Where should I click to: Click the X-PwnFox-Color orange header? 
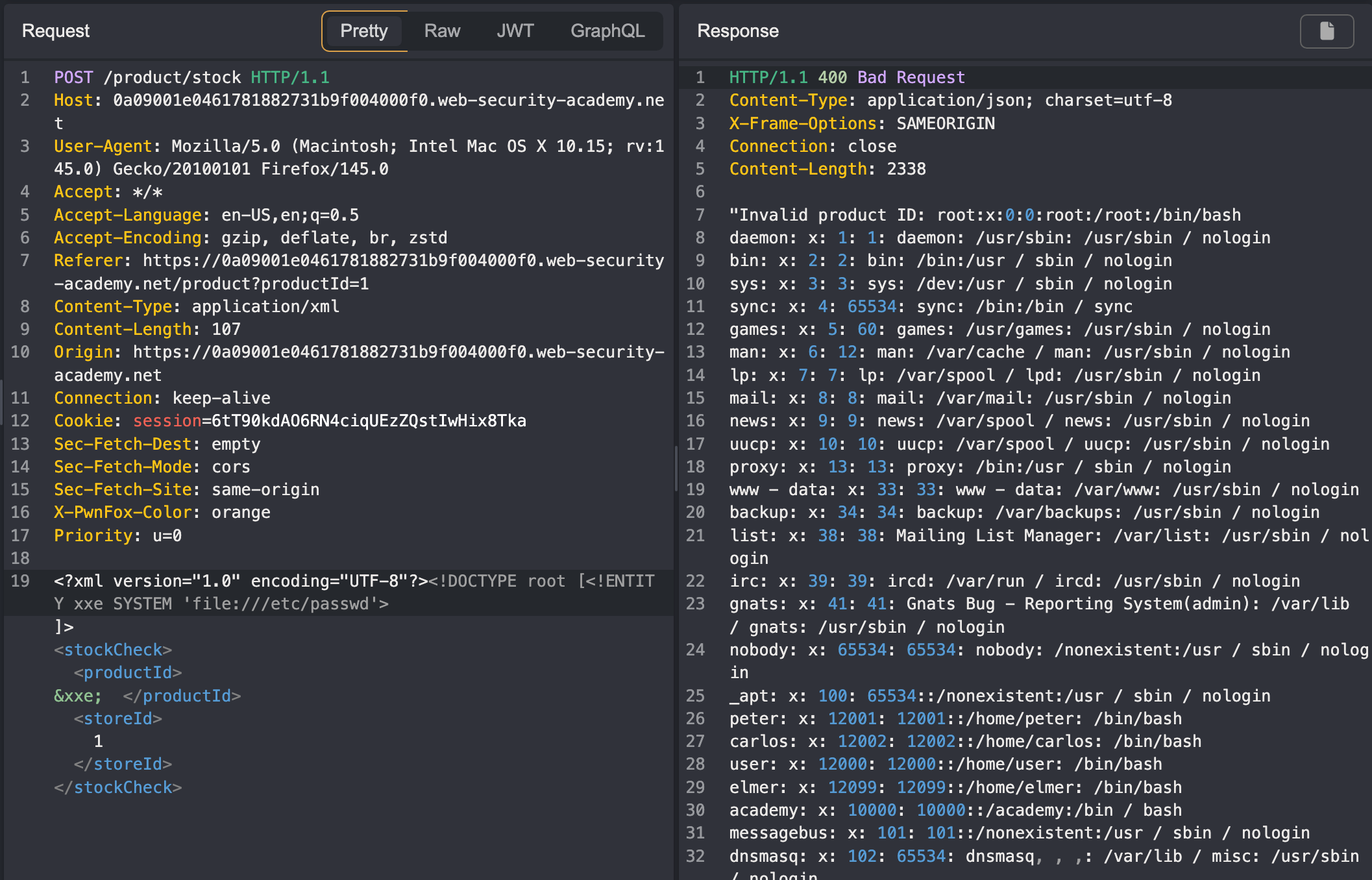point(162,512)
